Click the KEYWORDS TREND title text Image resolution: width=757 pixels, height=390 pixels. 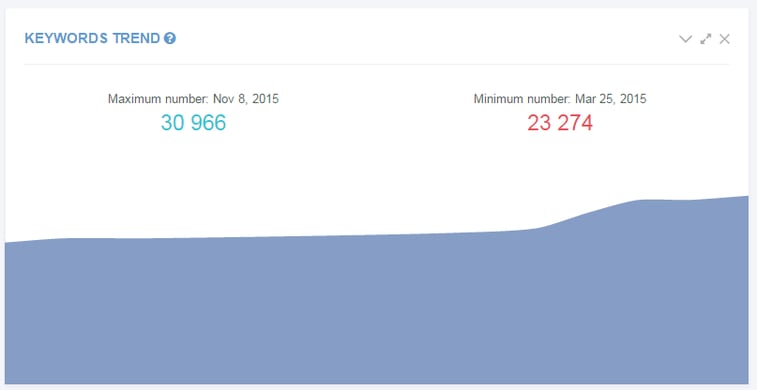tap(92, 38)
